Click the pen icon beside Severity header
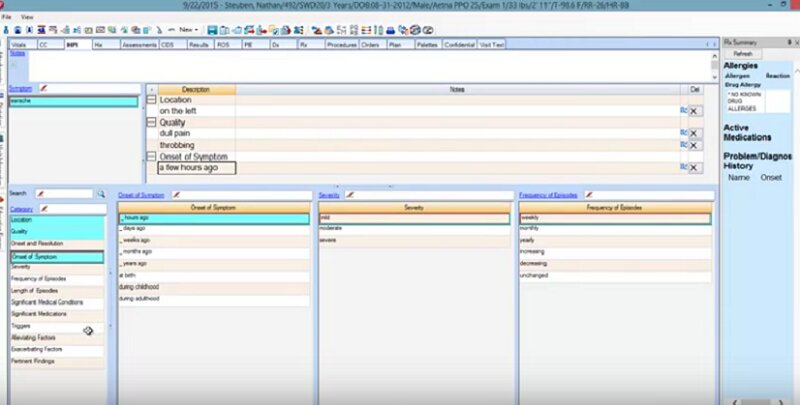Image resolution: width=800 pixels, height=405 pixels. point(350,194)
